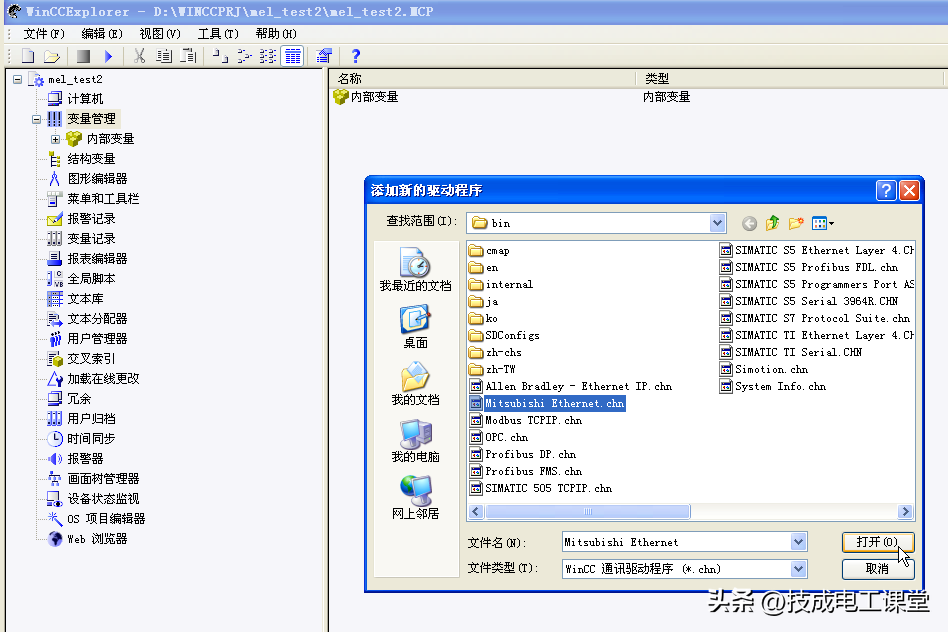Click the Up One Level folder icon
Image resolution: width=948 pixels, height=632 pixels.
[x=772, y=223]
